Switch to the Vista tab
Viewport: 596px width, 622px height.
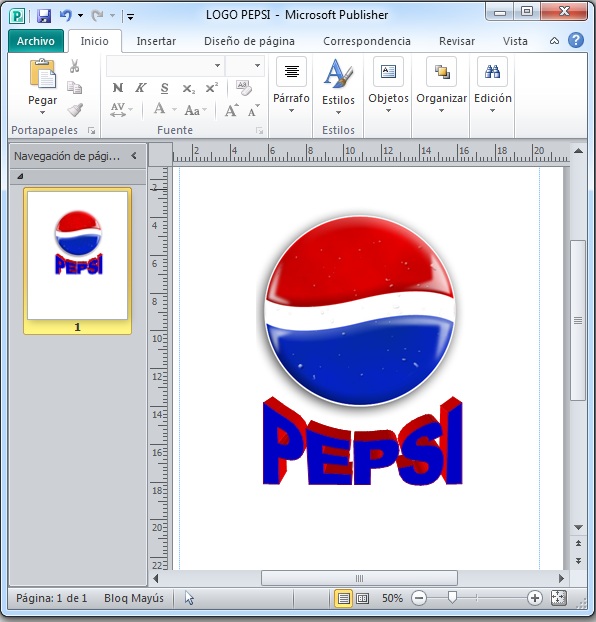(x=515, y=41)
